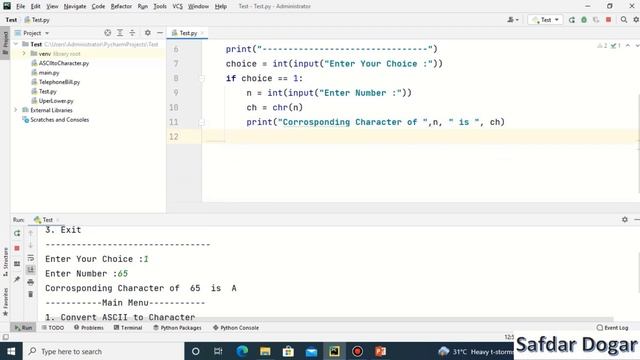Toggle the Favorites side tab
640x360 pixels.
[x=5, y=301]
